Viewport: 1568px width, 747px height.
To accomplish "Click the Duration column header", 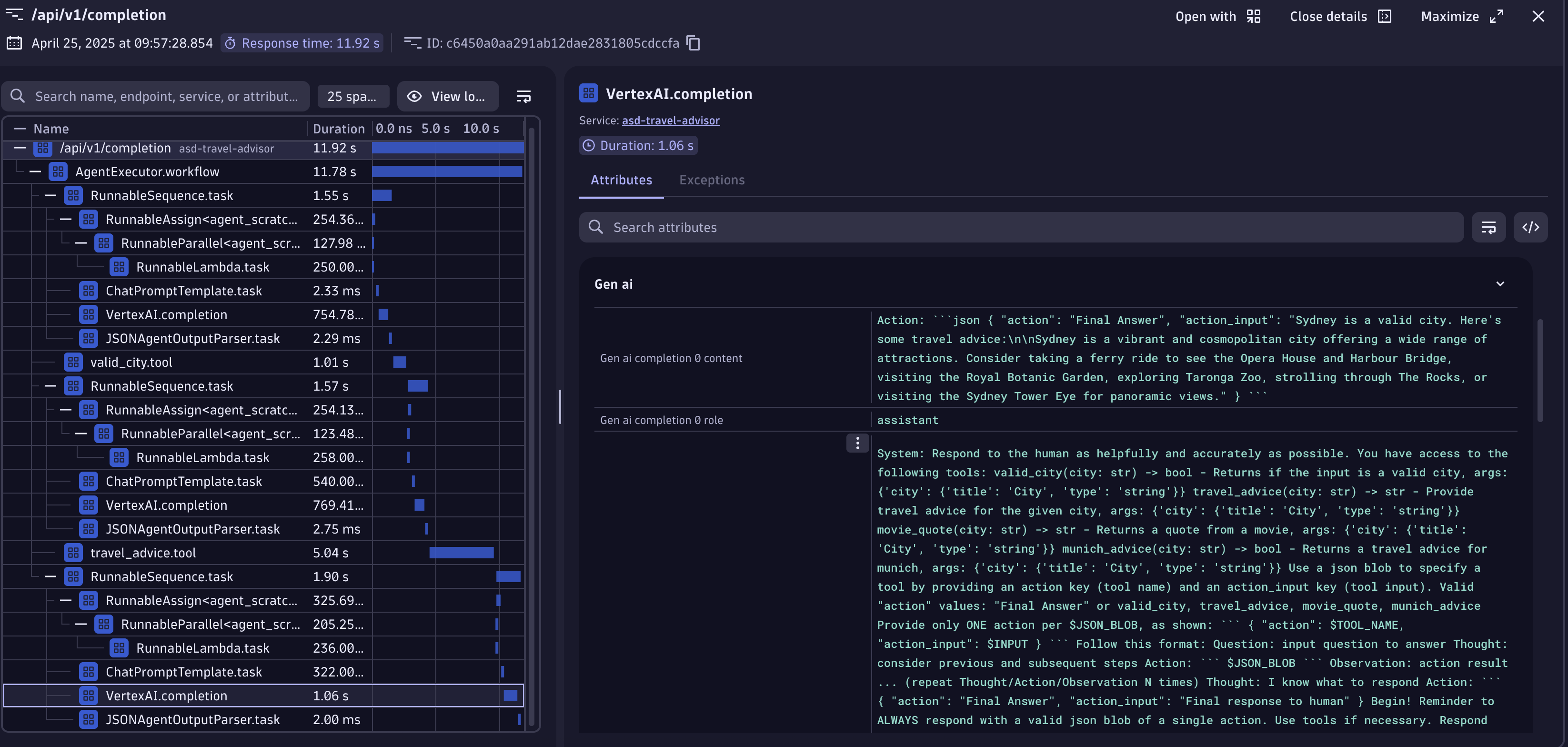I will (x=339, y=129).
